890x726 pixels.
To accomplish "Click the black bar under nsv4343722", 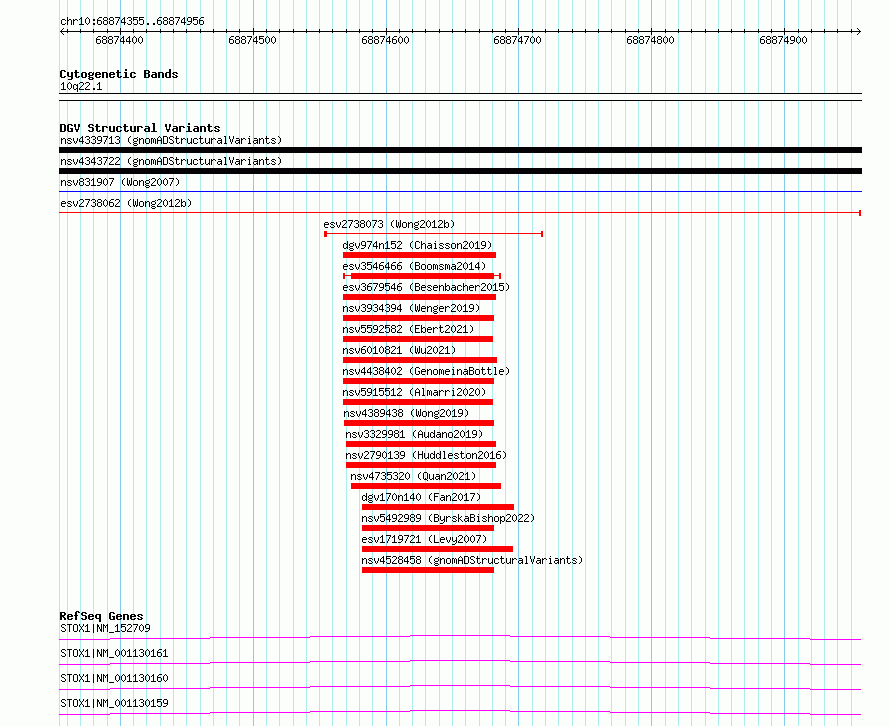I will (x=460, y=171).
